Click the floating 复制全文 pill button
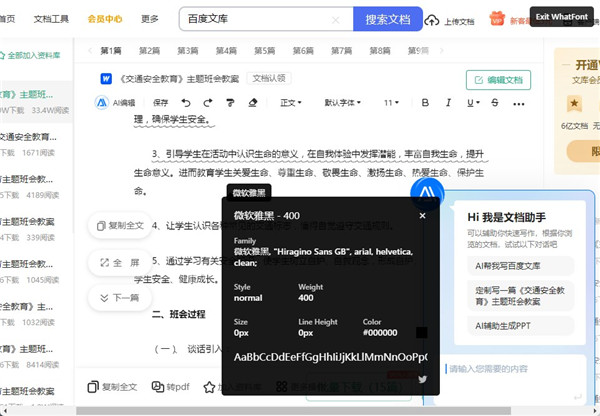Viewport: 600px width, 416px height. tap(120, 225)
